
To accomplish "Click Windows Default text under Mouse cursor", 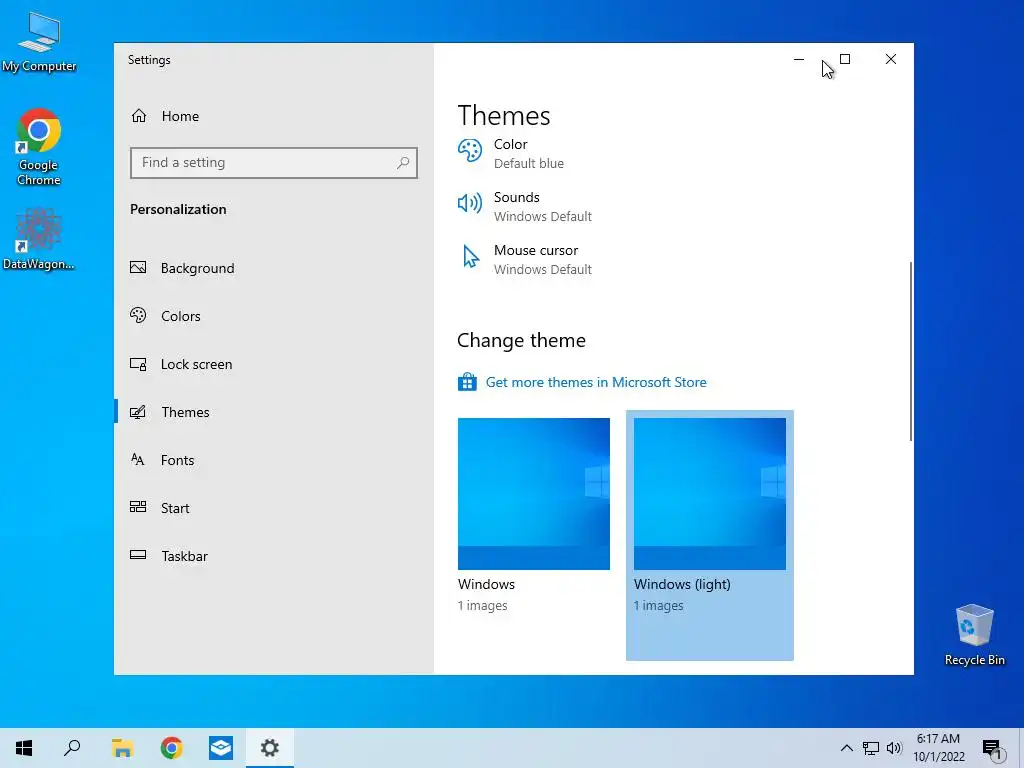I will (x=543, y=270).
